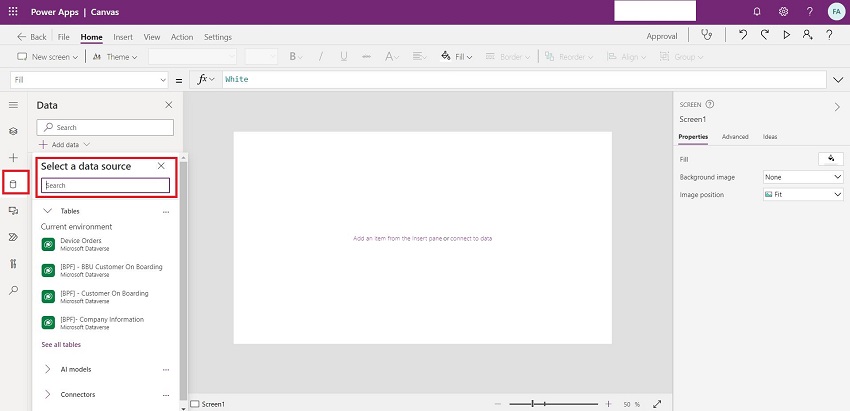Open the Insert plus icon in left rail

tap(14, 158)
